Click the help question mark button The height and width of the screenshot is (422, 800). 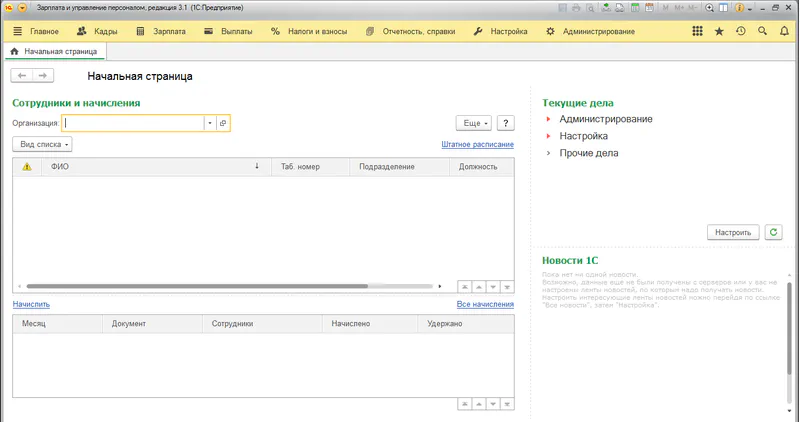coord(506,123)
